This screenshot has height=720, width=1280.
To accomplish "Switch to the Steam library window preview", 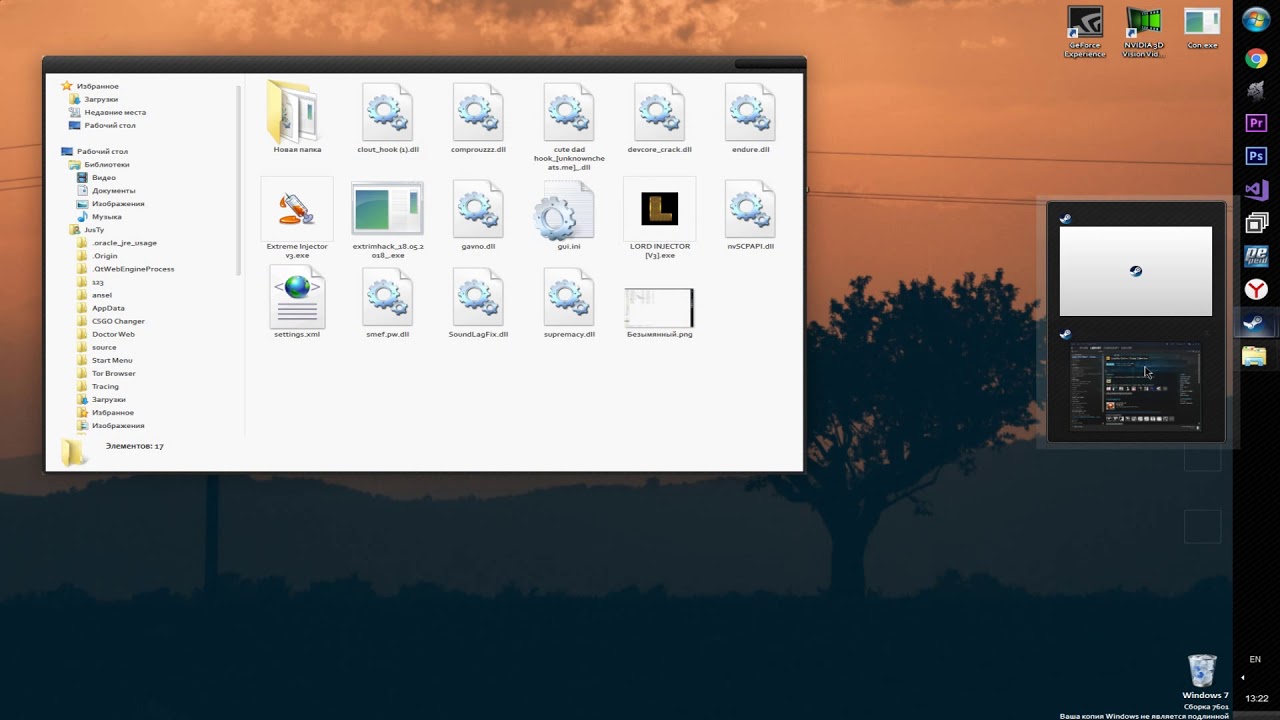I will click(x=1136, y=386).
